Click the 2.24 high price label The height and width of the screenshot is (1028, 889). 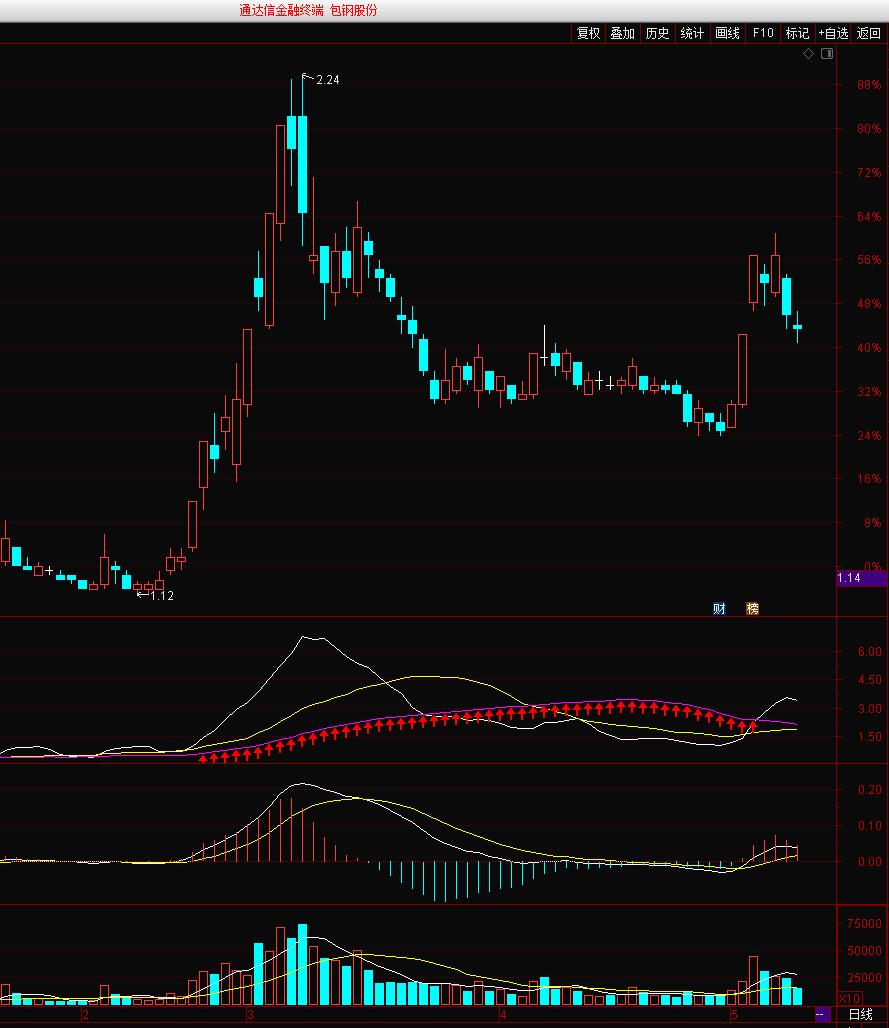click(328, 80)
